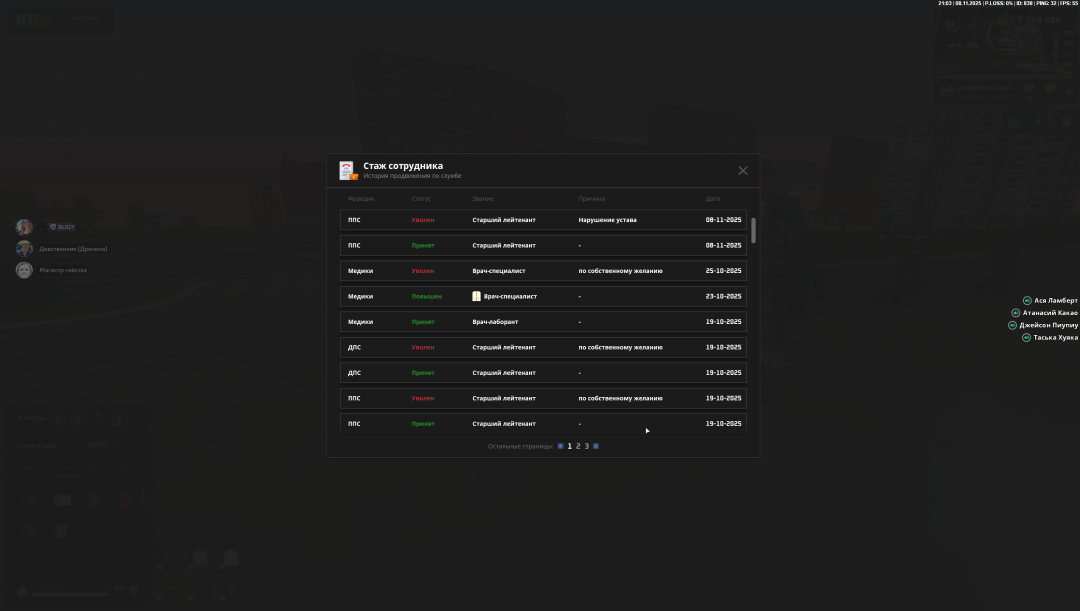Viewport: 1080px width, 611px height.
Task: Select the Врач-лаборант Принят row
Action: pos(543,322)
